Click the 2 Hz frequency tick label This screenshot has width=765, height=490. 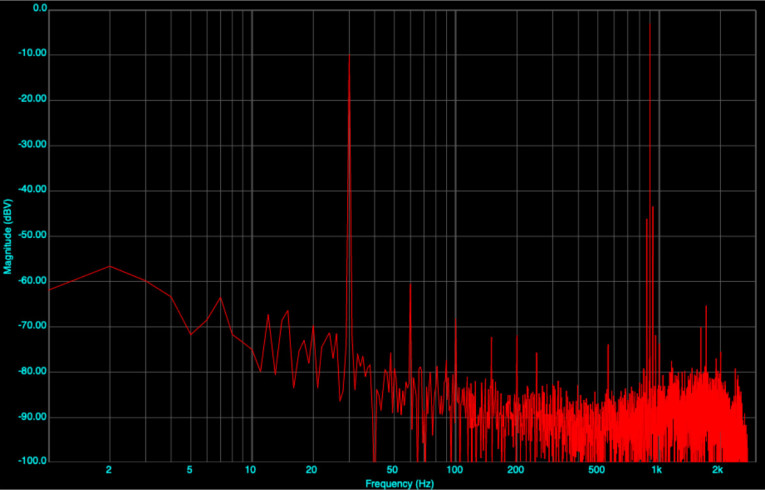[x=109, y=470]
